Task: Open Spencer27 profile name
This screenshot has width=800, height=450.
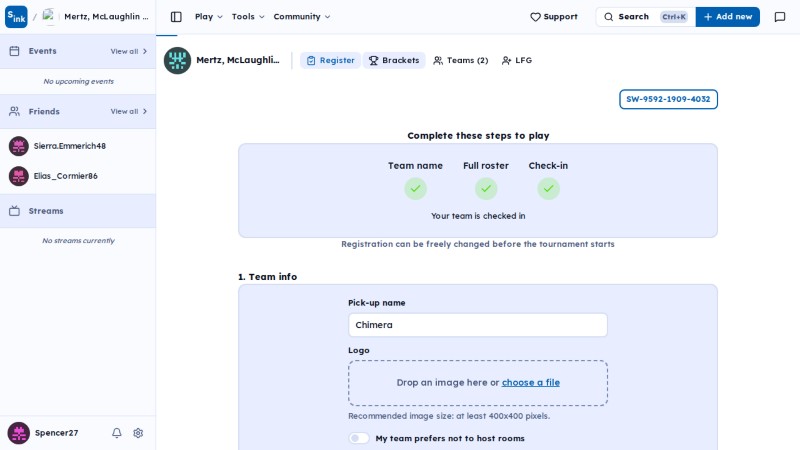Action: 57,433
